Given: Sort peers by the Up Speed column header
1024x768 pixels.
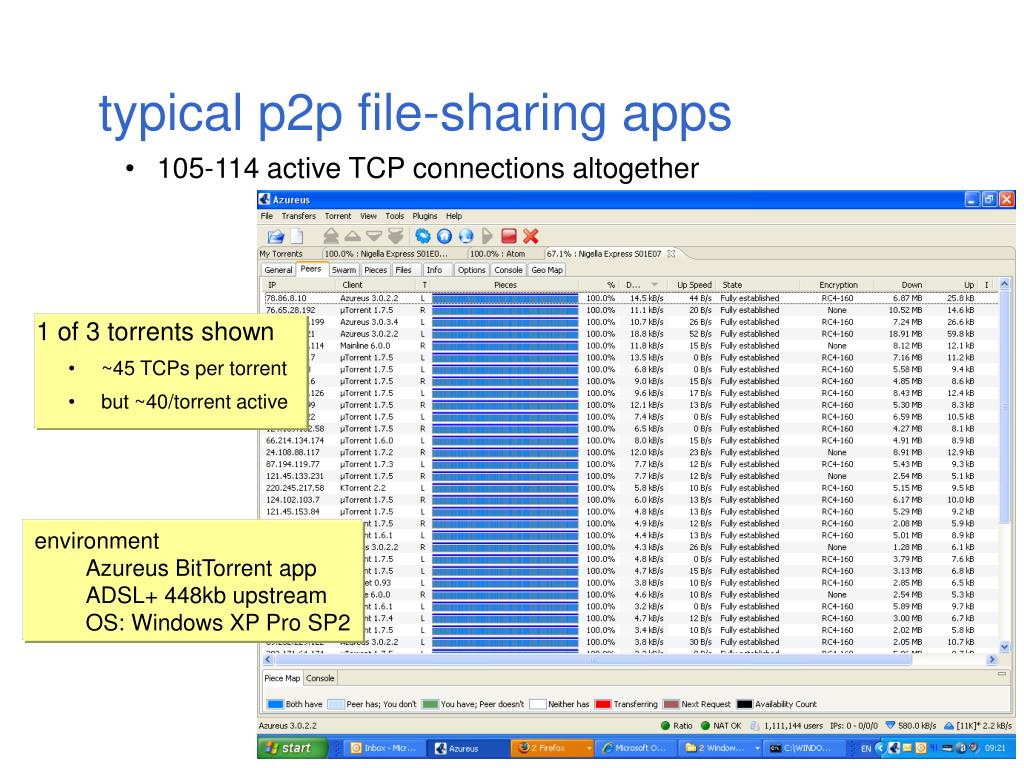Looking at the screenshot, I should click(x=694, y=285).
